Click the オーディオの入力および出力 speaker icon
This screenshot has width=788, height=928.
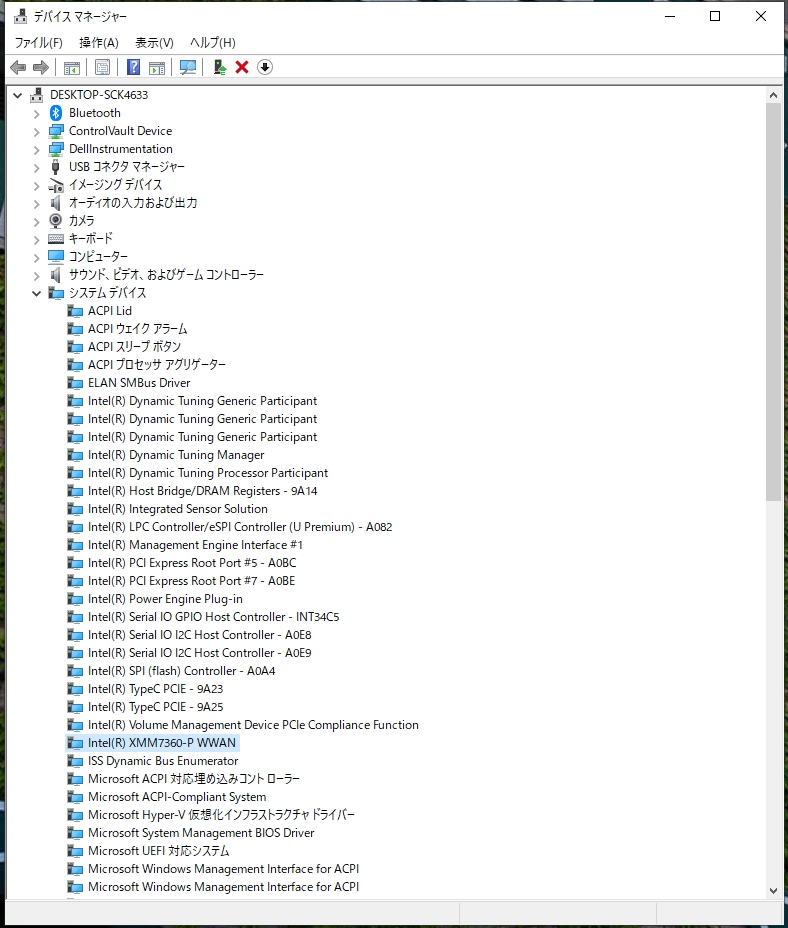(56, 203)
